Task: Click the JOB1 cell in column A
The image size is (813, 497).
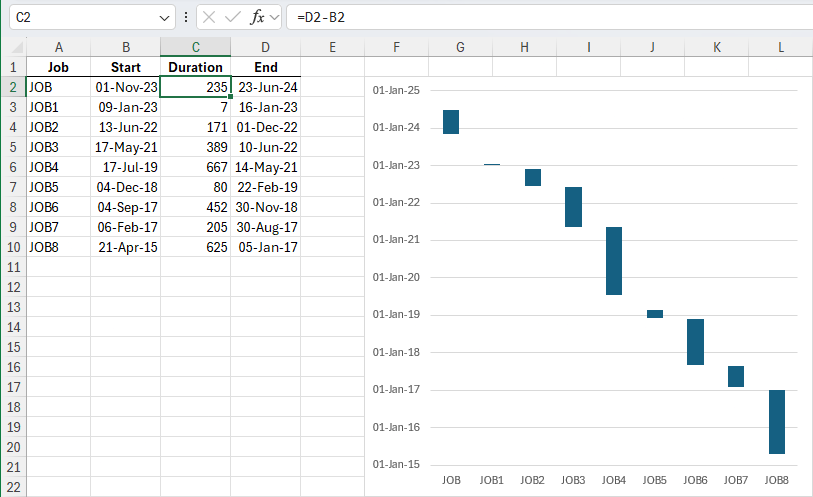Action: 59,107
